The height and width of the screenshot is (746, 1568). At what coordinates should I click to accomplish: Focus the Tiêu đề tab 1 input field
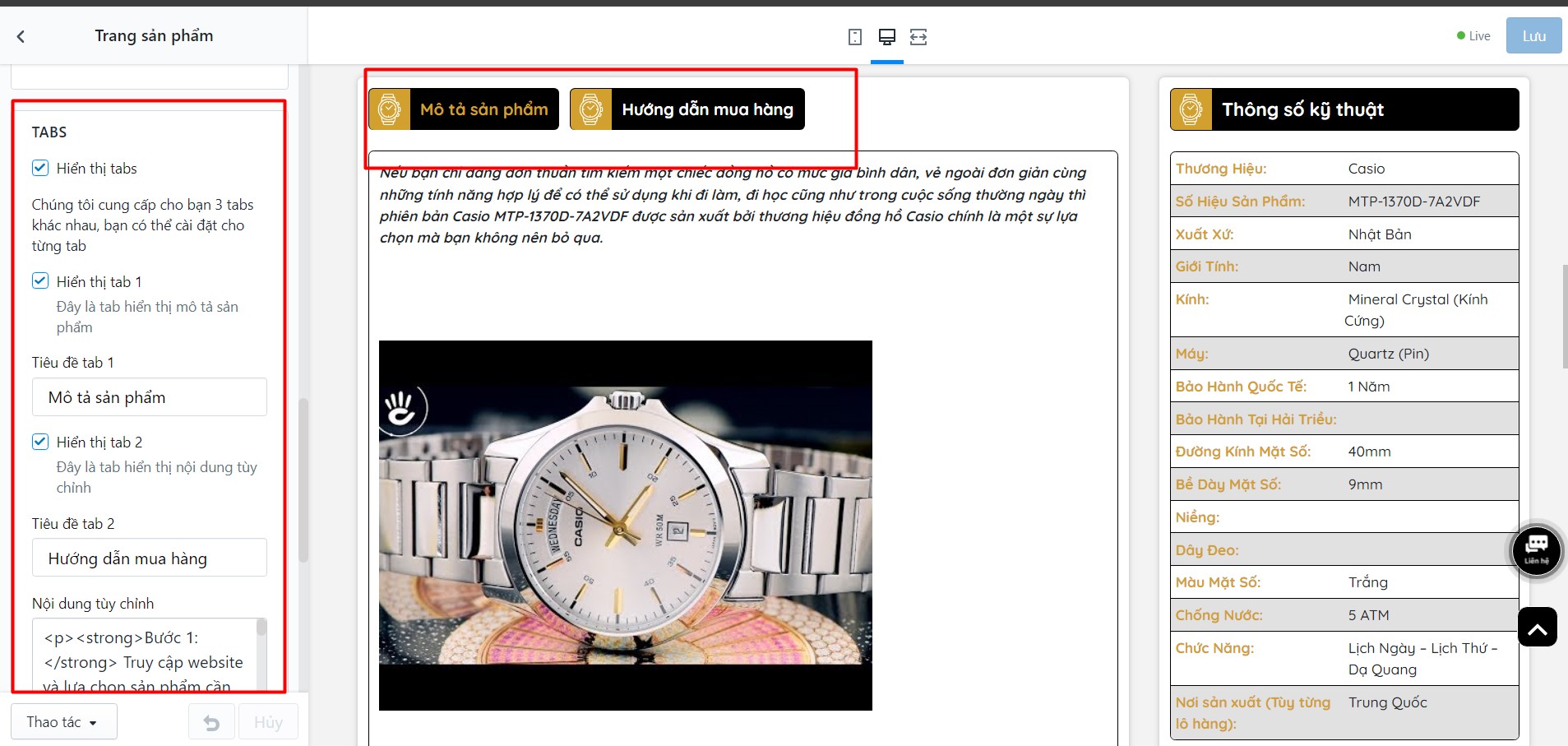coord(150,397)
